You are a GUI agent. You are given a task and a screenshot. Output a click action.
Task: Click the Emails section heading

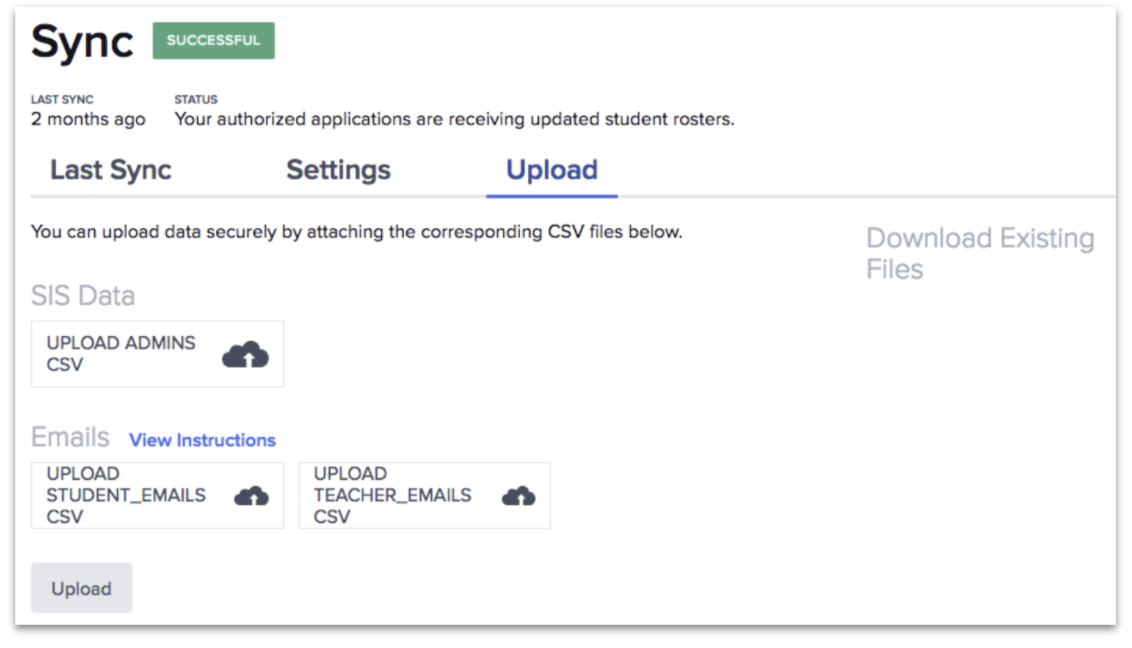point(72,437)
